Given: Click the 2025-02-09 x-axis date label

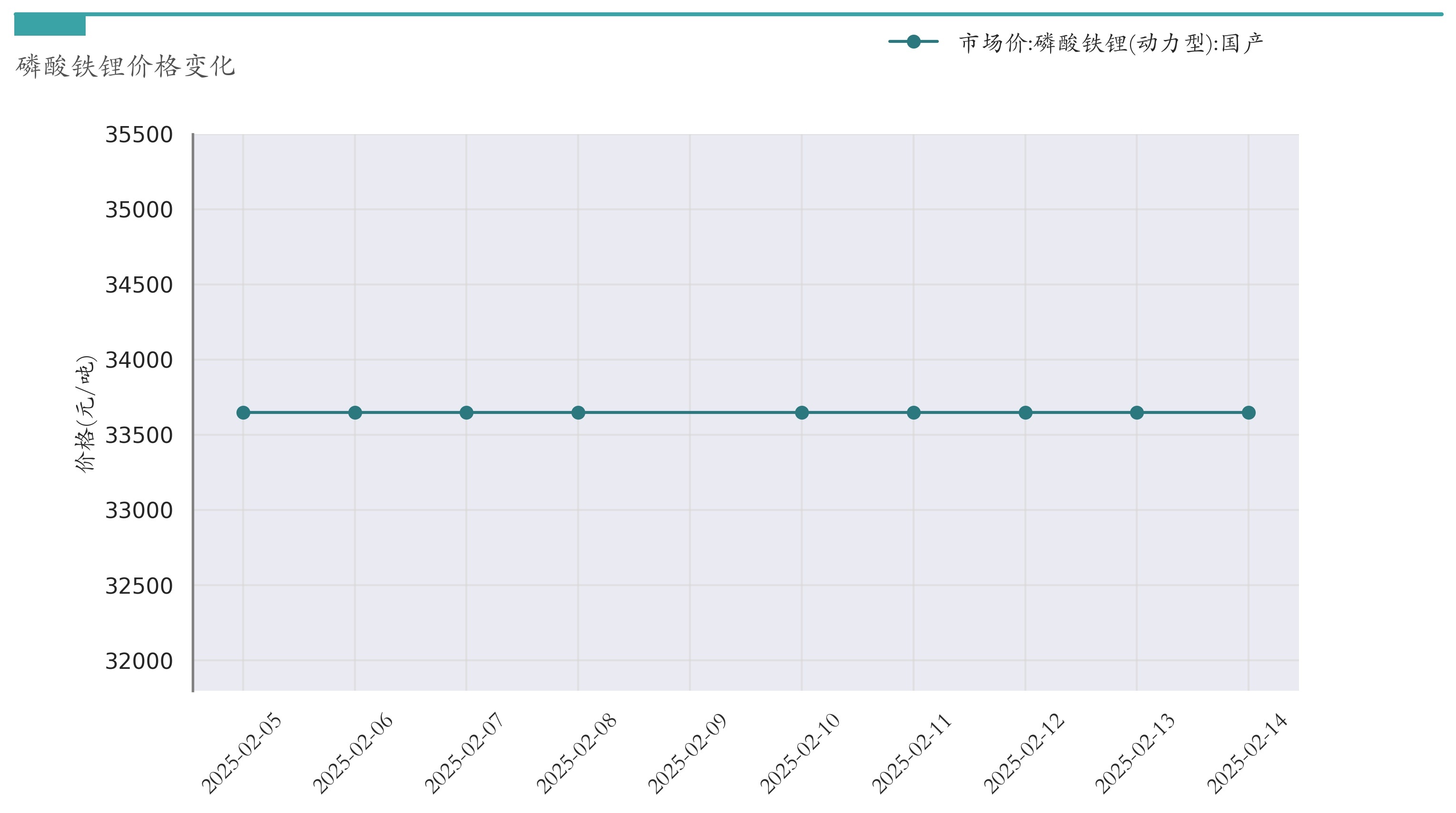Looking at the screenshot, I should (687, 753).
